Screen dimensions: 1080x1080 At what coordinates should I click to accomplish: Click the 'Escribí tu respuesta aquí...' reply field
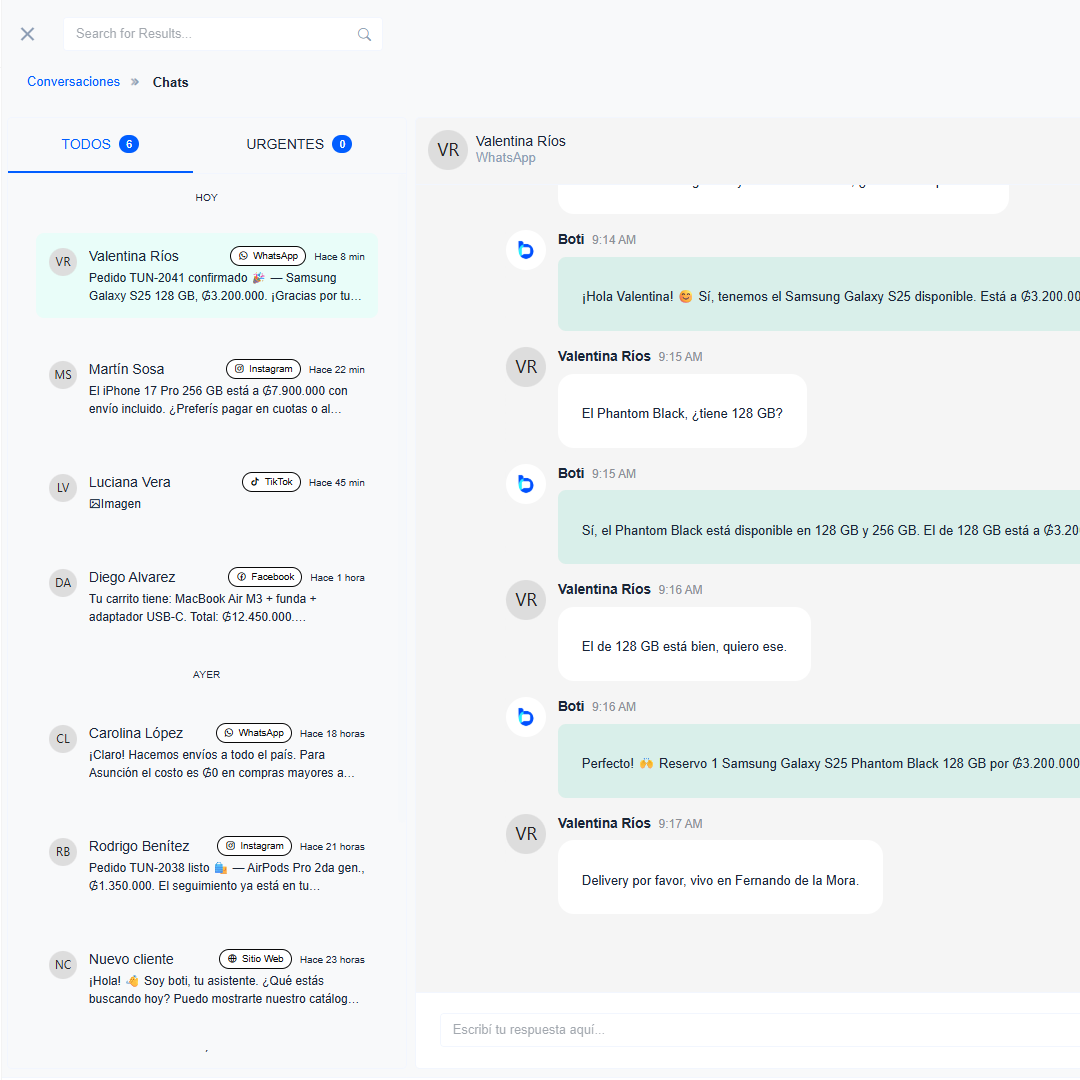pos(760,1030)
